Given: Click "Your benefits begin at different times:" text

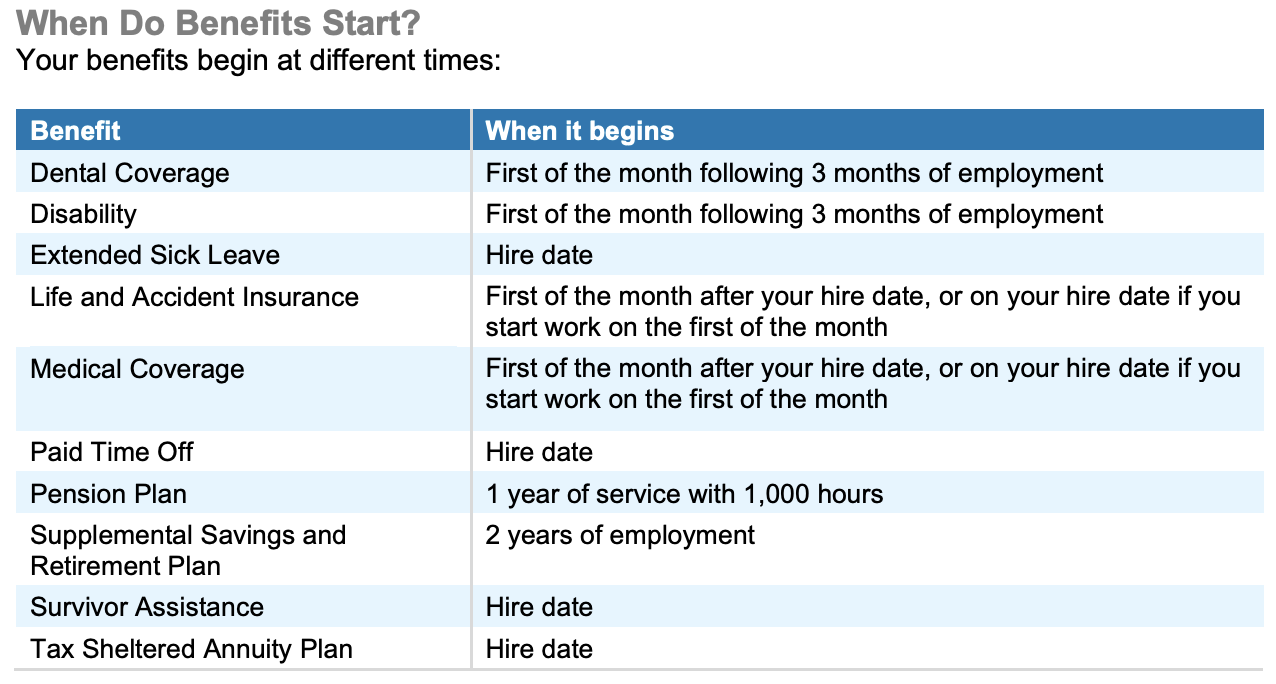Looking at the screenshot, I should click(x=258, y=60).
